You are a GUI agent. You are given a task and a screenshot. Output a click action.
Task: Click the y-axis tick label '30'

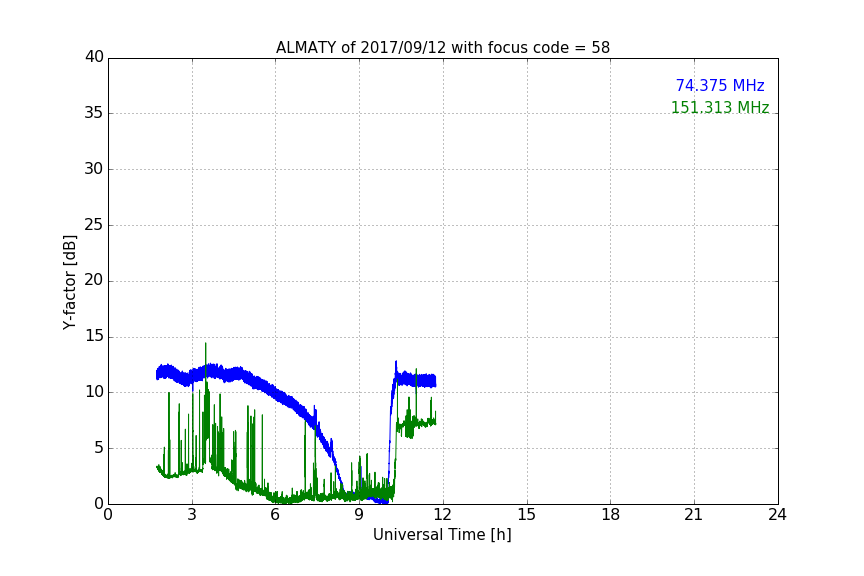pos(94,169)
